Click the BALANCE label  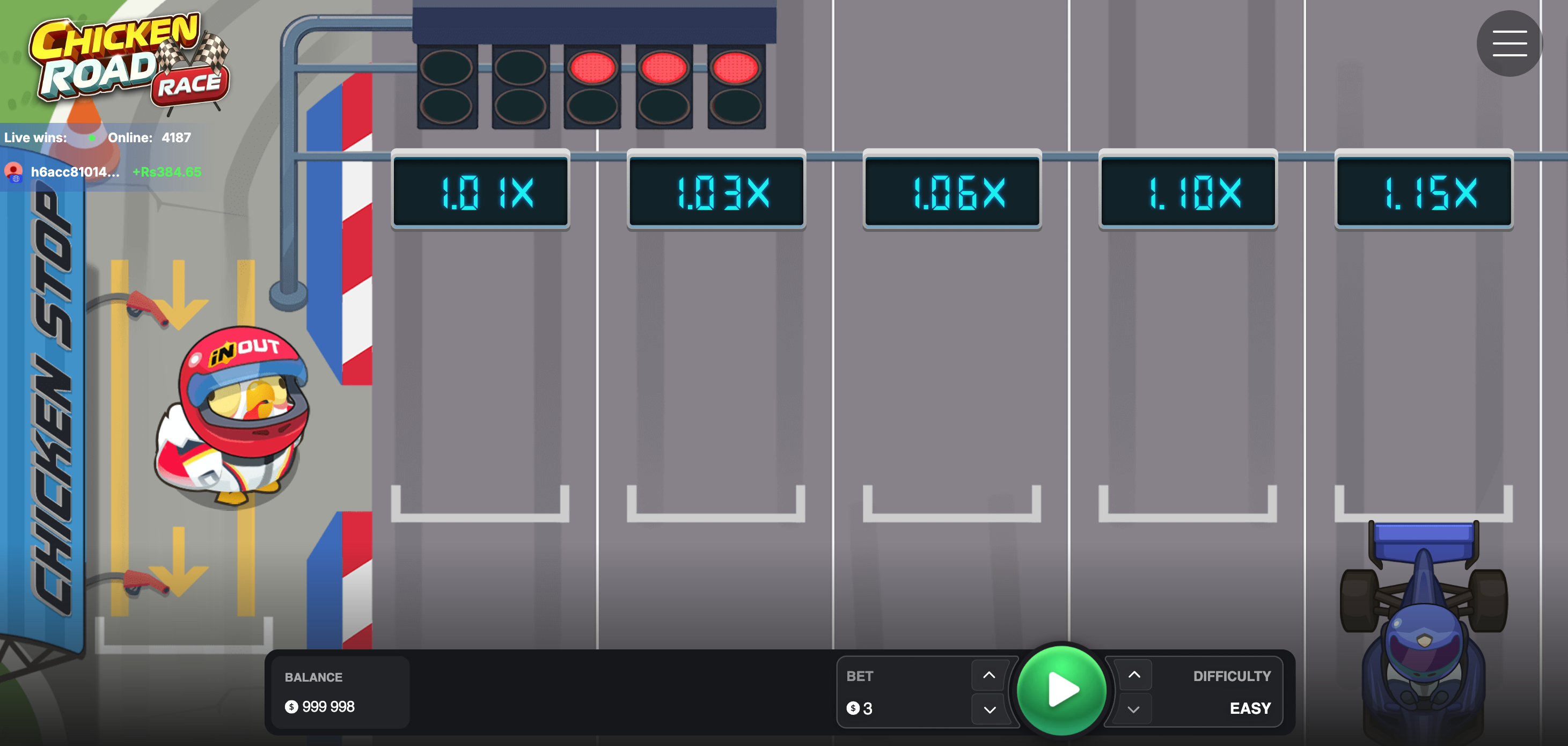[x=313, y=677]
